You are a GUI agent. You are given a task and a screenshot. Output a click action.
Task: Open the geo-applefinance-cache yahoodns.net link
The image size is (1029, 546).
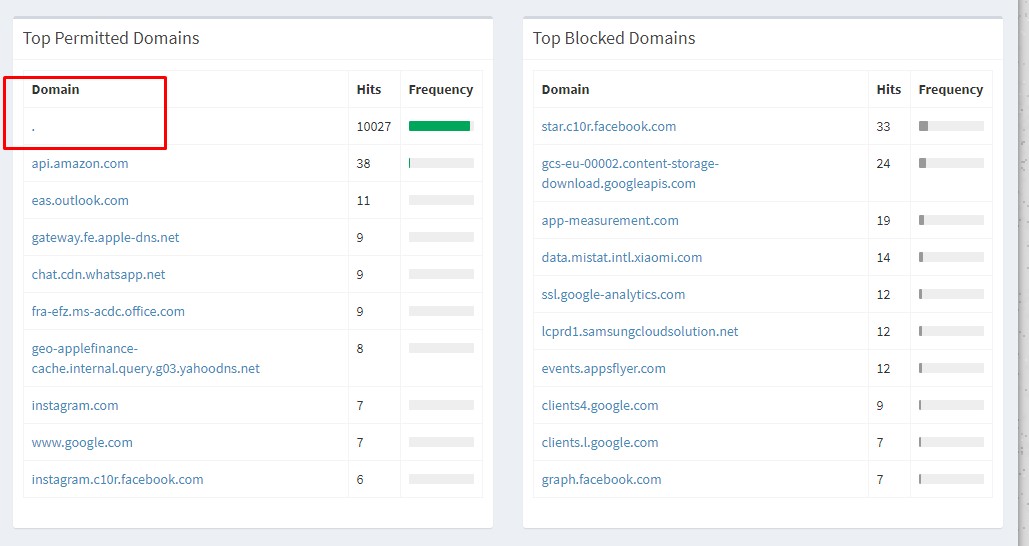(x=146, y=358)
